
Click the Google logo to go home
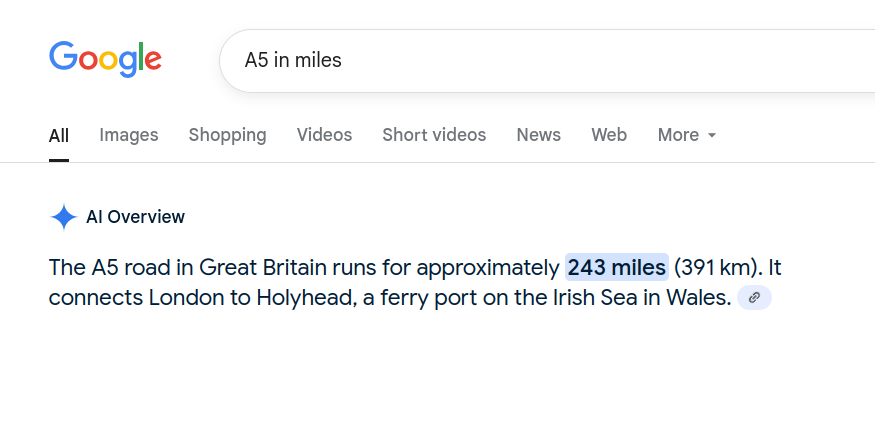105,59
